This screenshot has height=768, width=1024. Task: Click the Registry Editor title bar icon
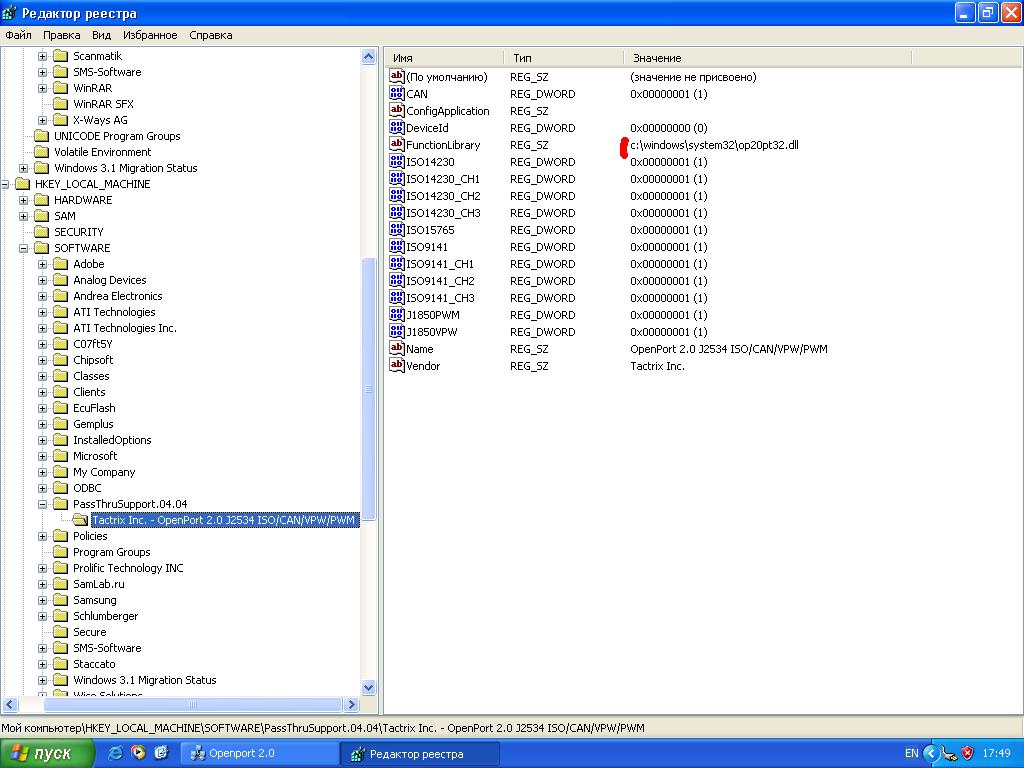[10, 13]
